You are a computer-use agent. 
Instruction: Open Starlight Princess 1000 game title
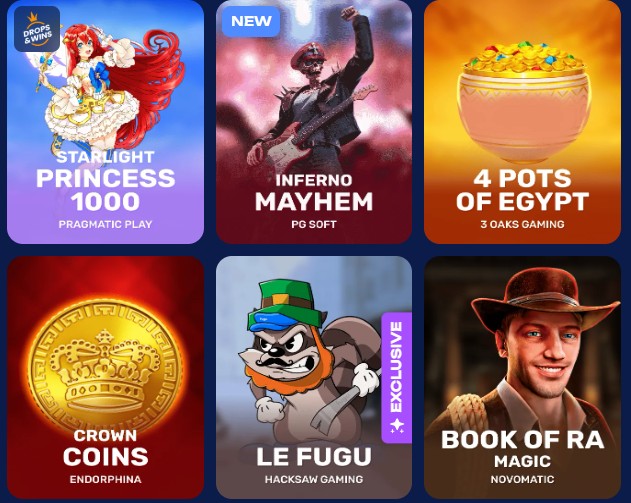click(105, 181)
